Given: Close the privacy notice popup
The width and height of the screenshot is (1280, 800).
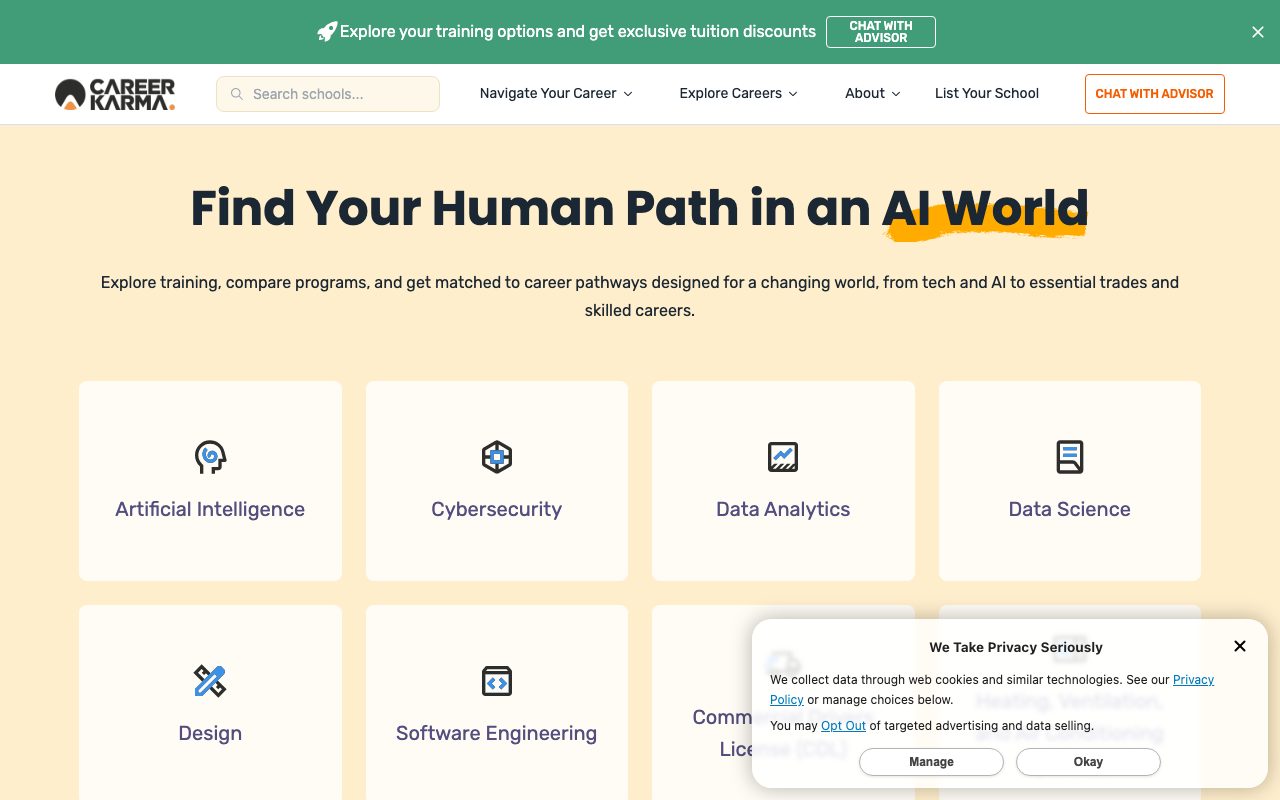Looking at the screenshot, I should tap(1240, 646).
